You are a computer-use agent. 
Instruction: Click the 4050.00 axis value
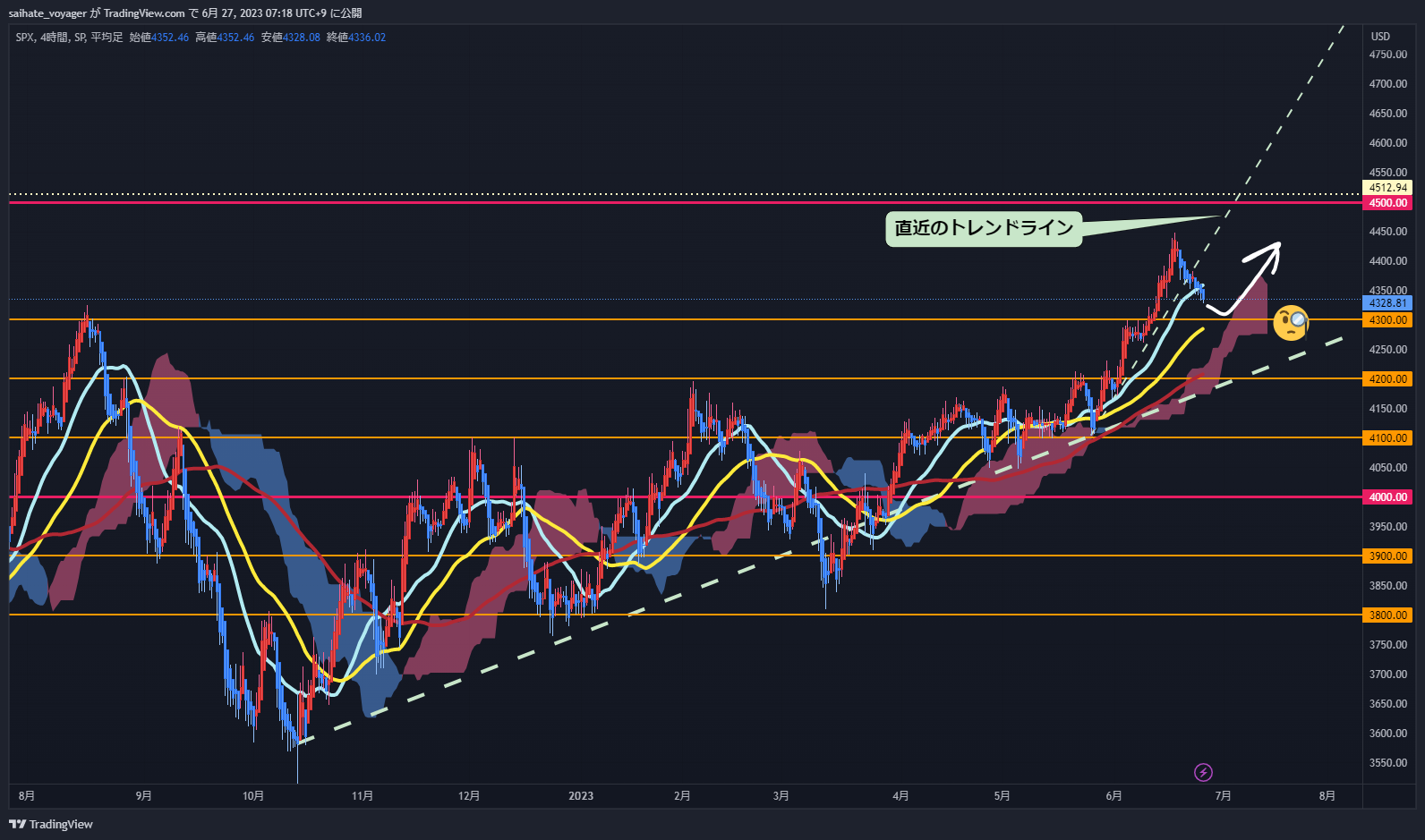(1388, 468)
